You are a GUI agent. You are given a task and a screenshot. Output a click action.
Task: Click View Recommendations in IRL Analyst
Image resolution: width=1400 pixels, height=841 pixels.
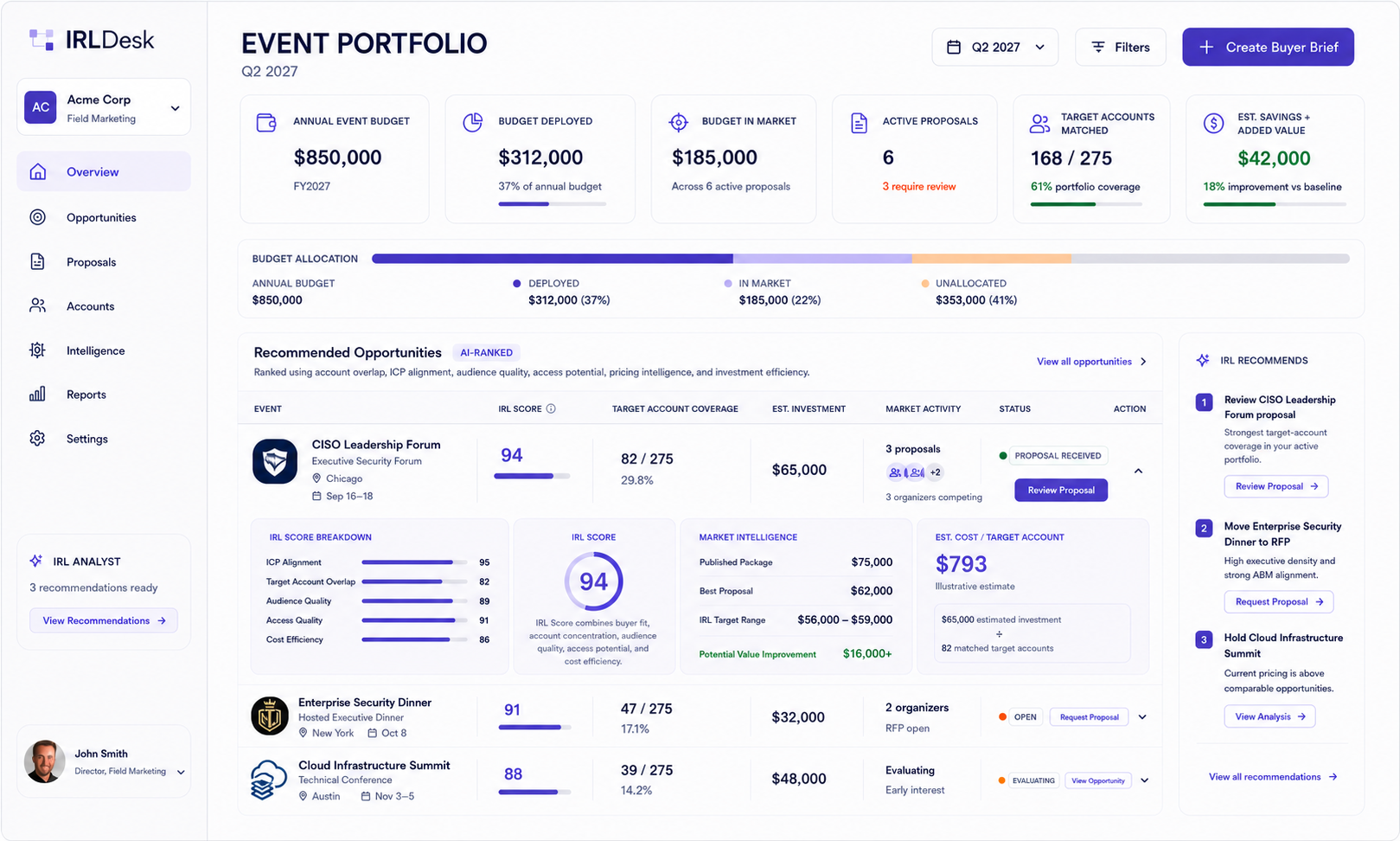[x=104, y=620]
